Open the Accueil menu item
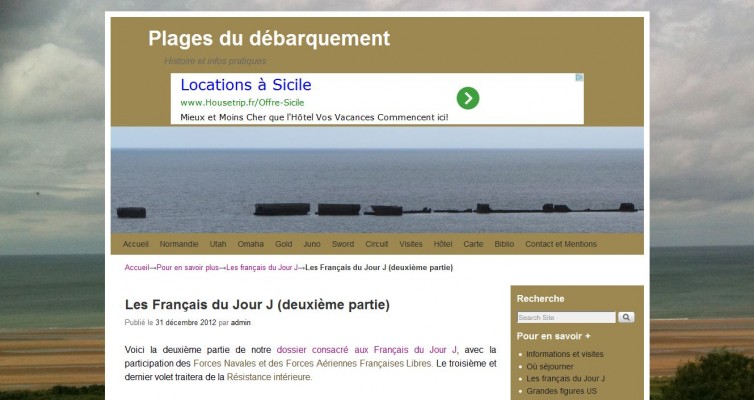754x400 pixels. (136, 244)
